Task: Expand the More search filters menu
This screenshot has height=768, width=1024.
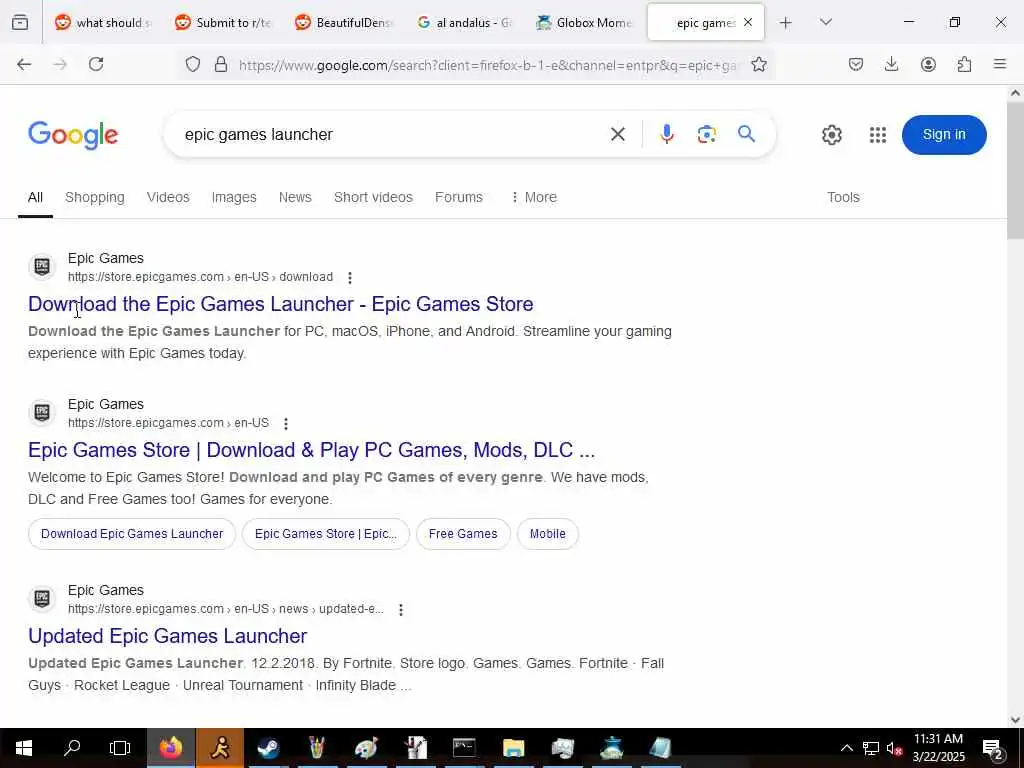Action: click(534, 197)
